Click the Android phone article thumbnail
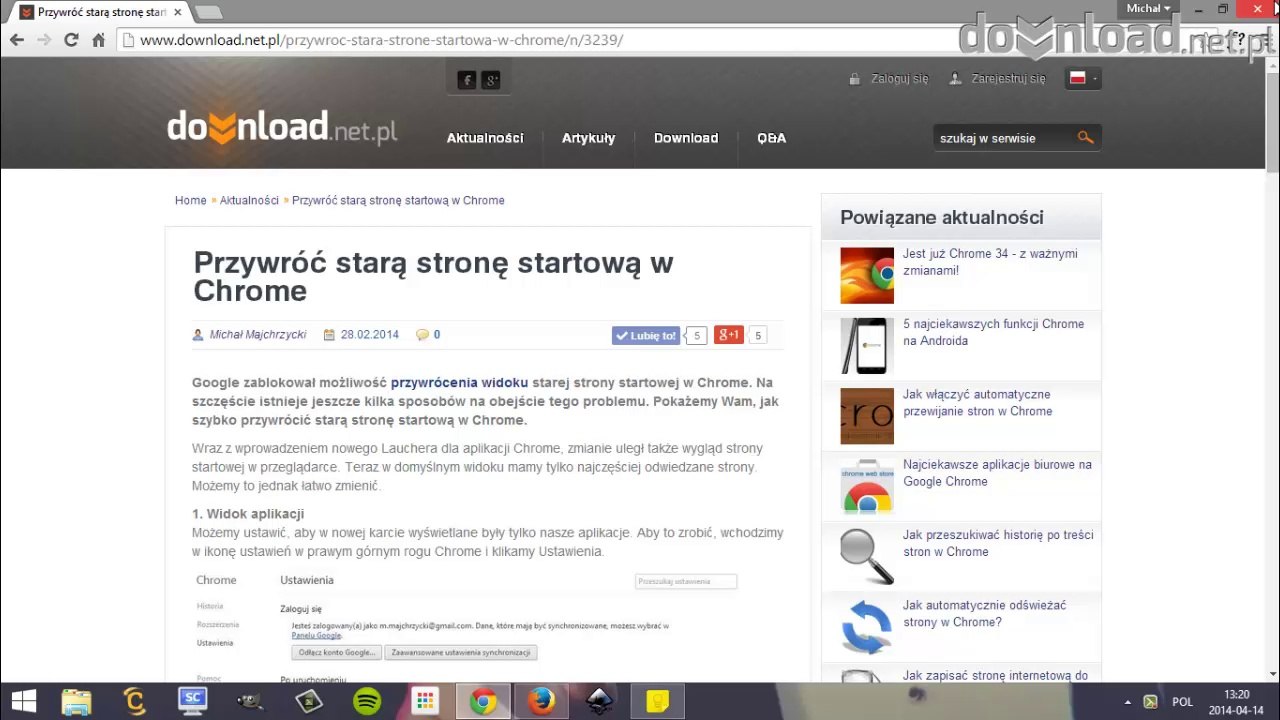 [867, 346]
